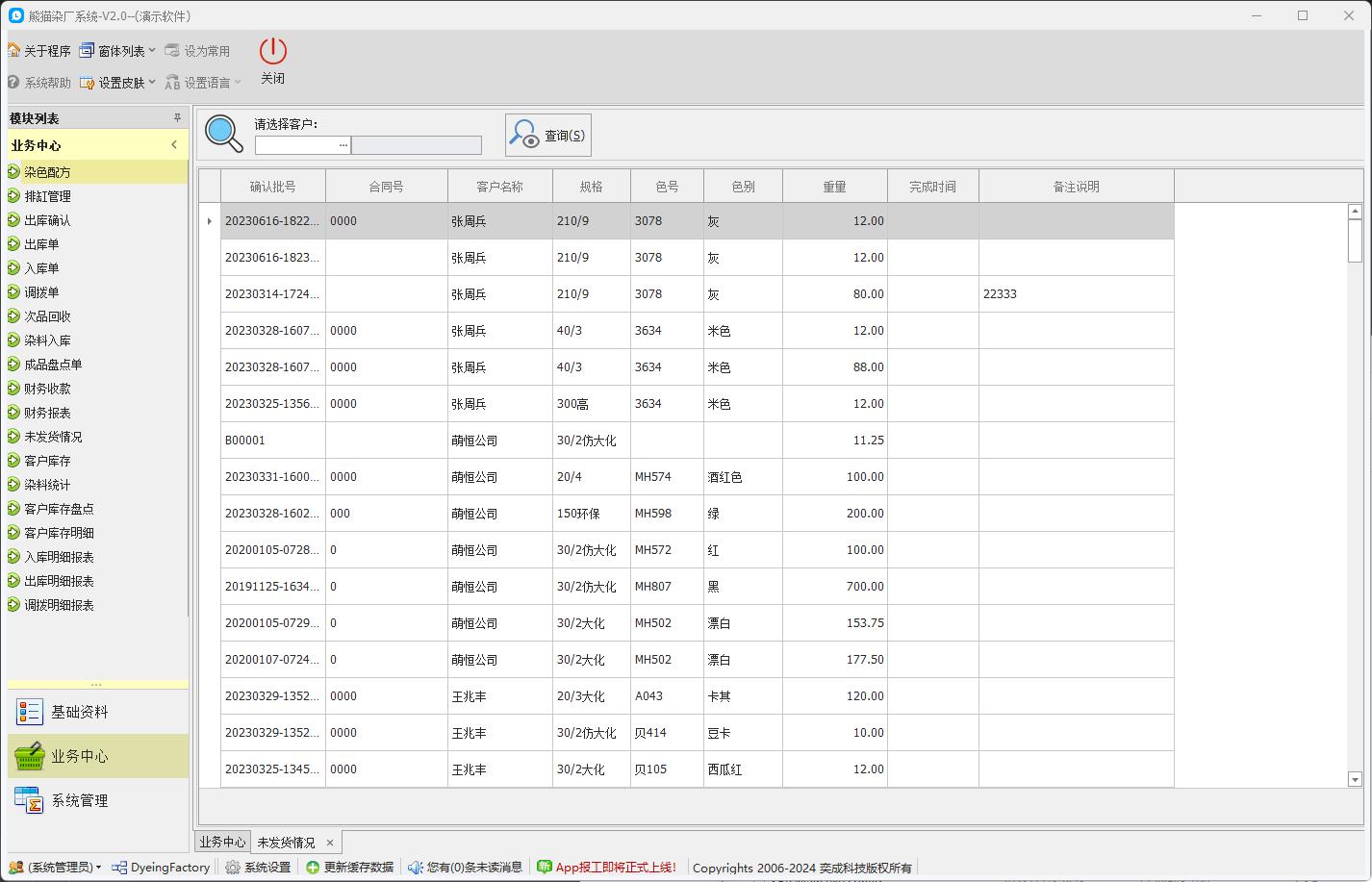Collapse the 业务中心 sidebar group
The height and width of the screenshot is (882, 1372).
tap(174, 145)
